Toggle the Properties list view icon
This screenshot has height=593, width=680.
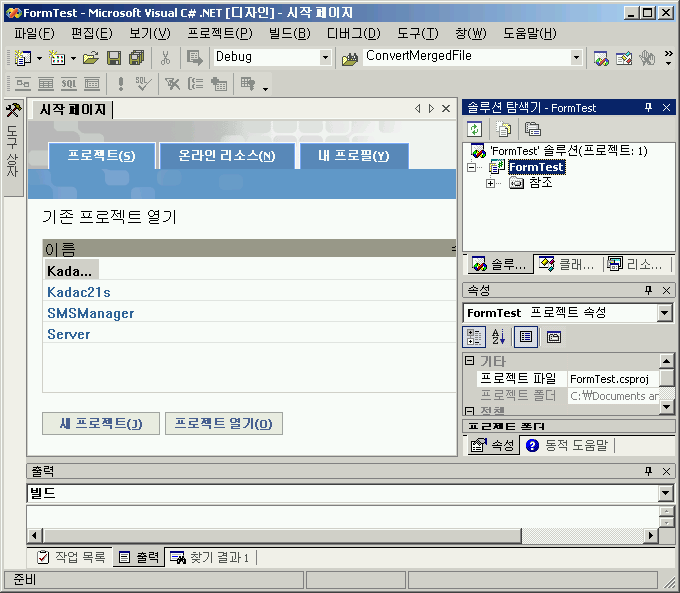point(526,337)
